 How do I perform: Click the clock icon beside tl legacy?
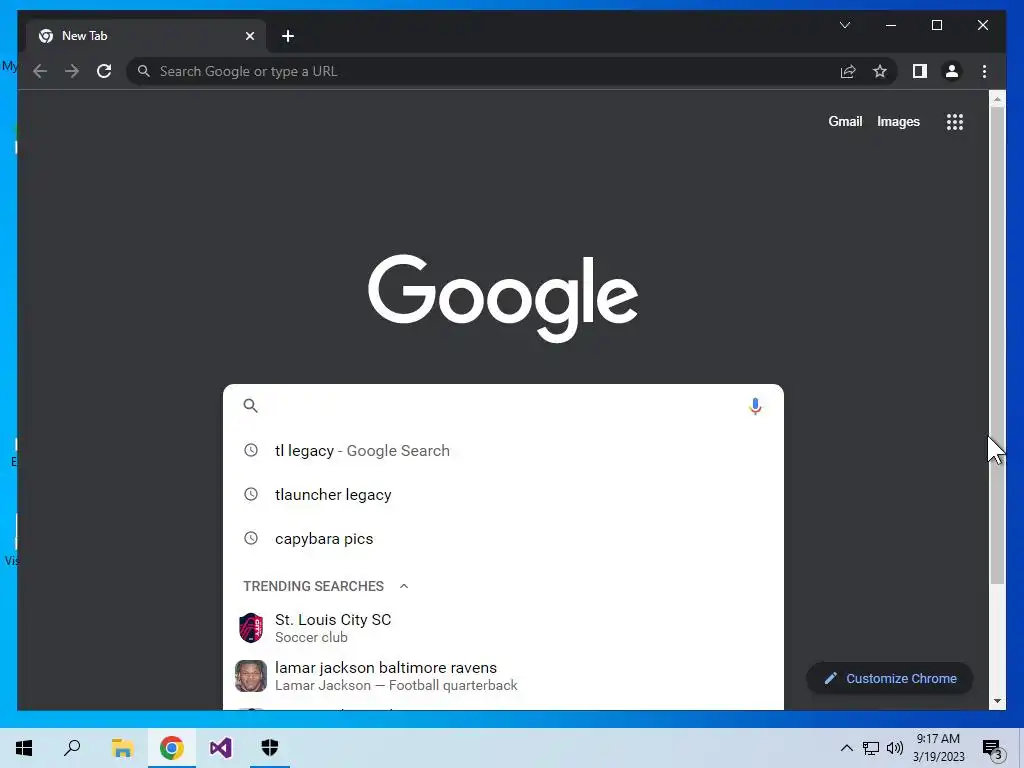pyautogui.click(x=251, y=450)
